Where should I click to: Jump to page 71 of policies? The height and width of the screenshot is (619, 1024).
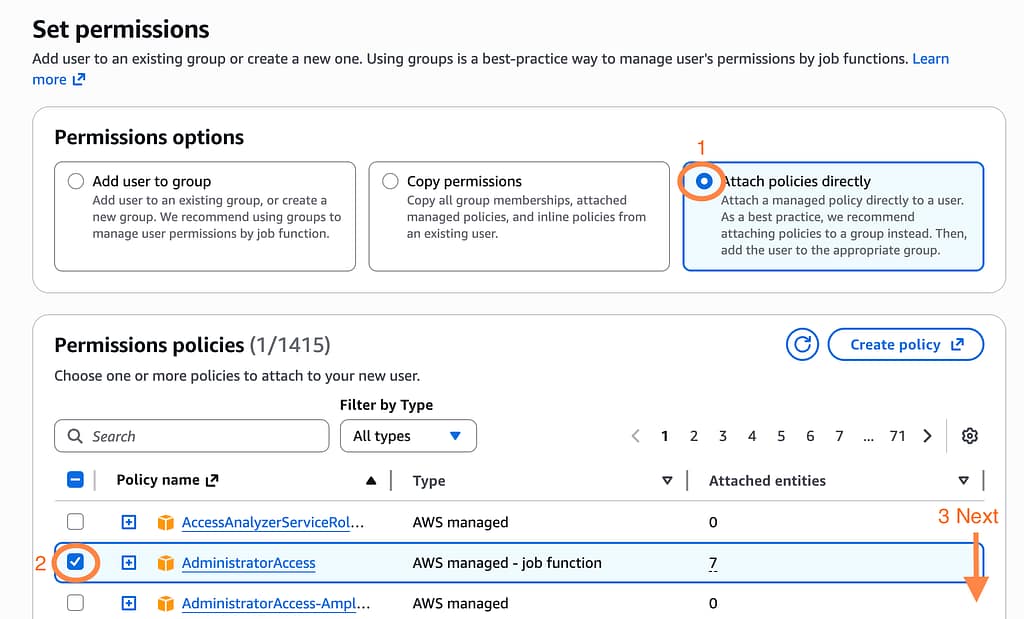point(897,436)
